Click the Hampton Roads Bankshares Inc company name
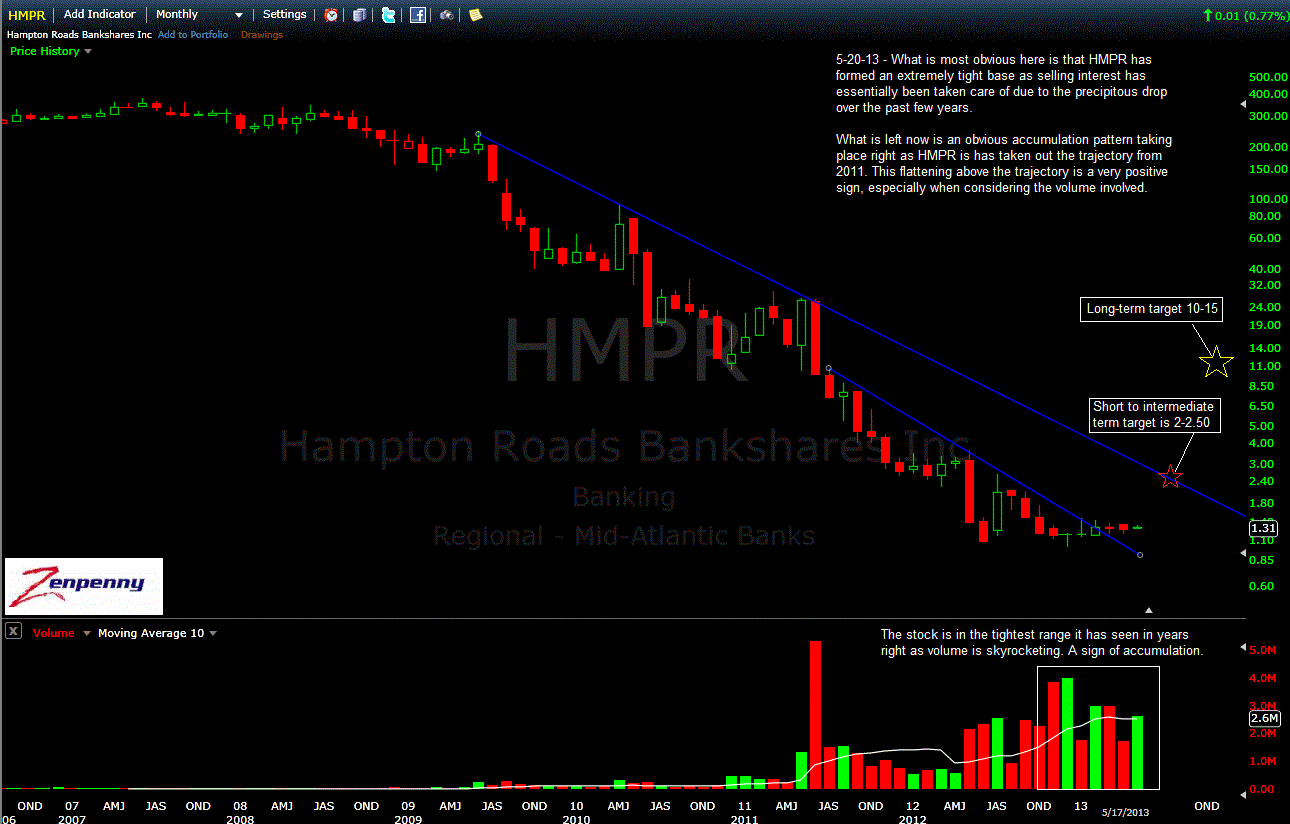This screenshot has width=1290, height=824. tap(80, 34)
